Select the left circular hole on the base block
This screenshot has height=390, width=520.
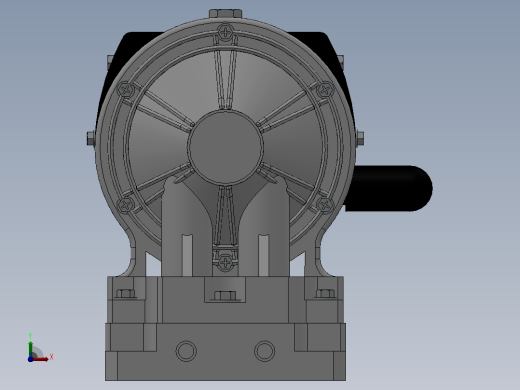coord(186,351)
